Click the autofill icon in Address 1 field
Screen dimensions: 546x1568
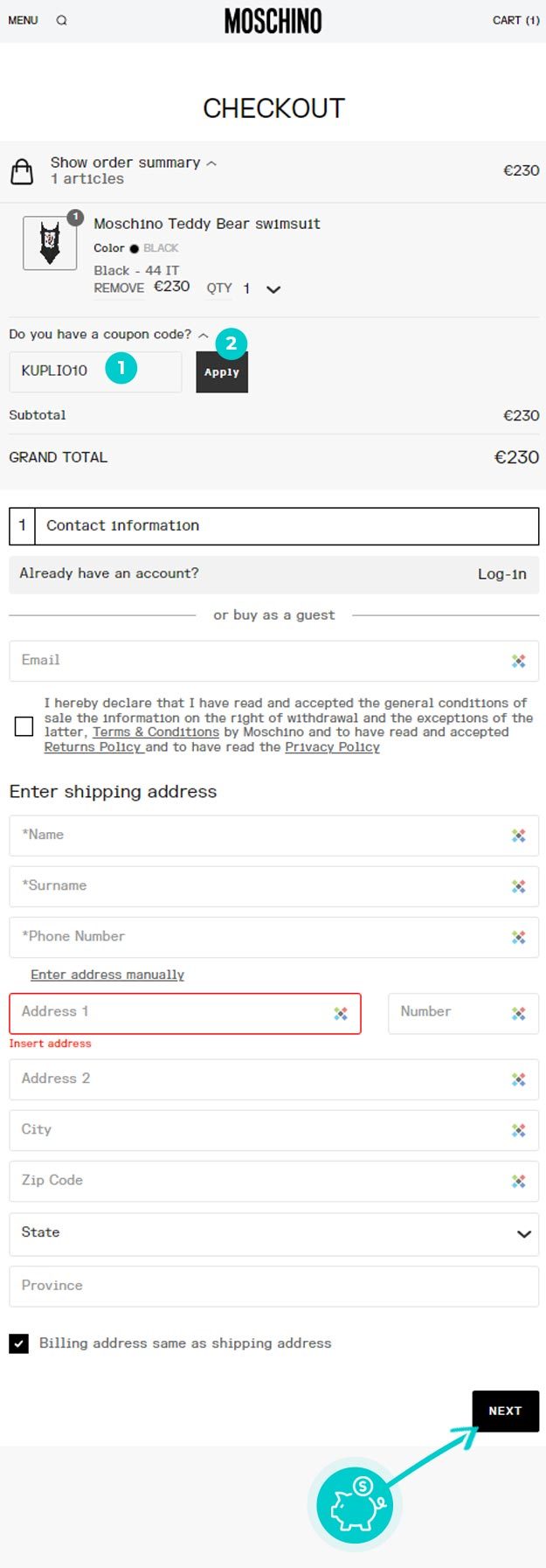[341, 1014]
